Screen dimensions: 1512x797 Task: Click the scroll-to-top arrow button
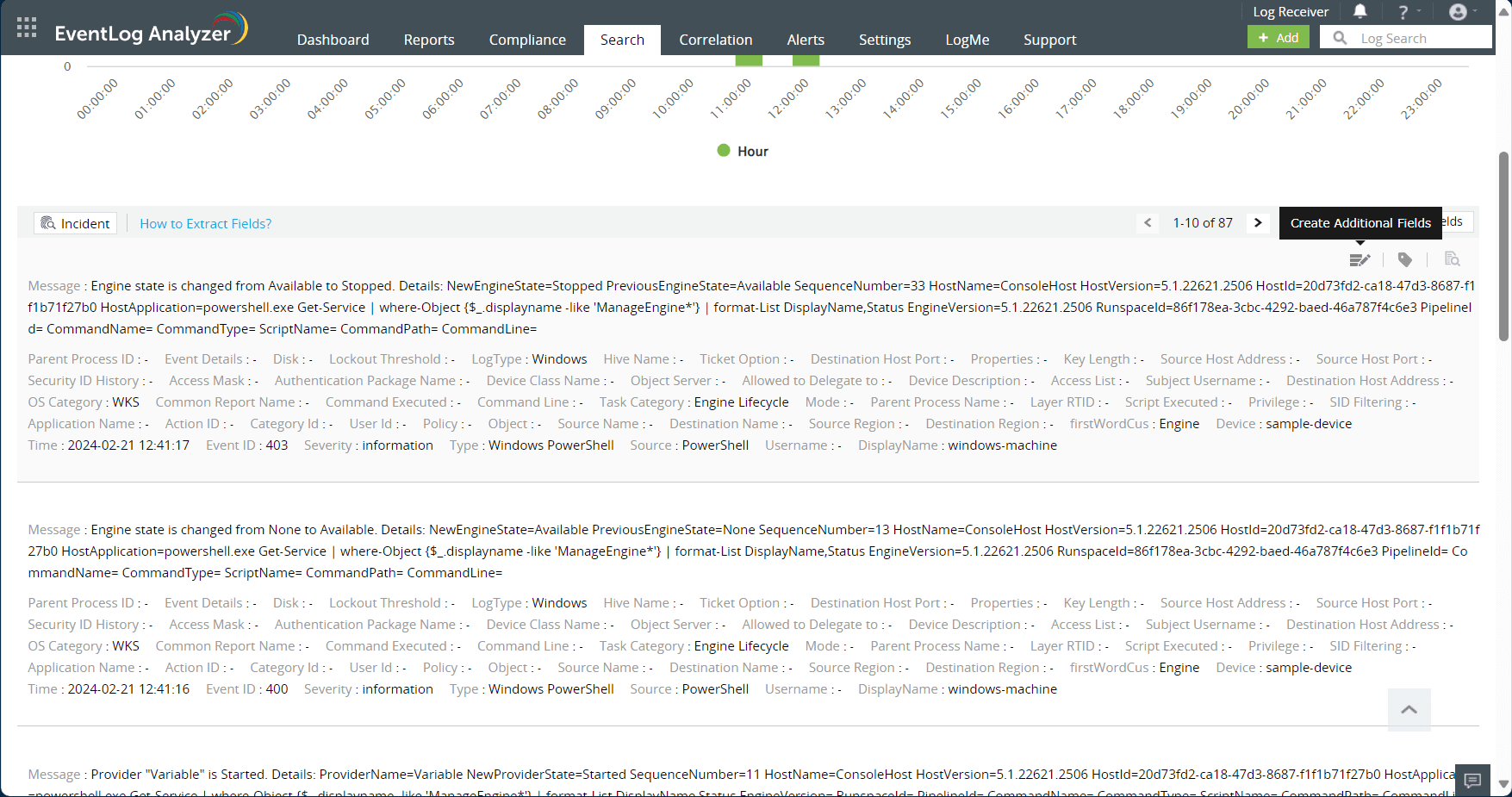pyautogui.click(x=1409, y=709)
